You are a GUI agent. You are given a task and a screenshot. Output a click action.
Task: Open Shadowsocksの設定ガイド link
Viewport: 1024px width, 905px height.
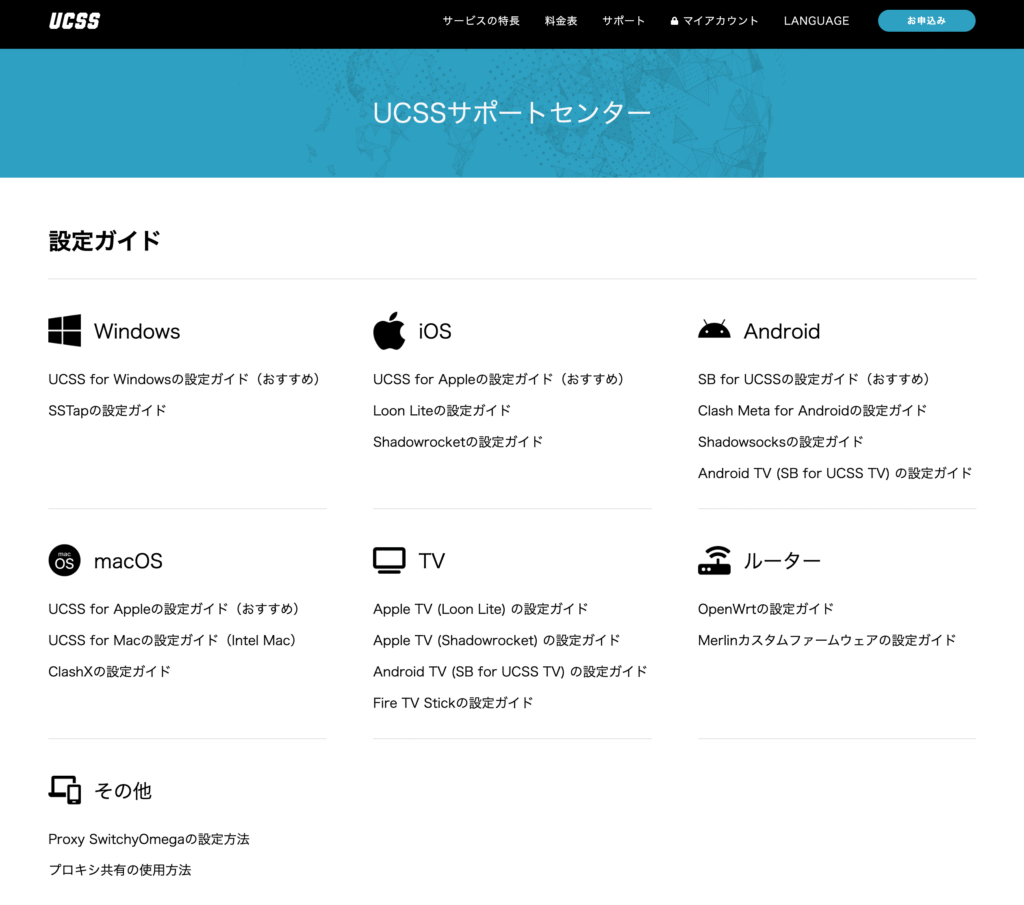tap(780, 442)
